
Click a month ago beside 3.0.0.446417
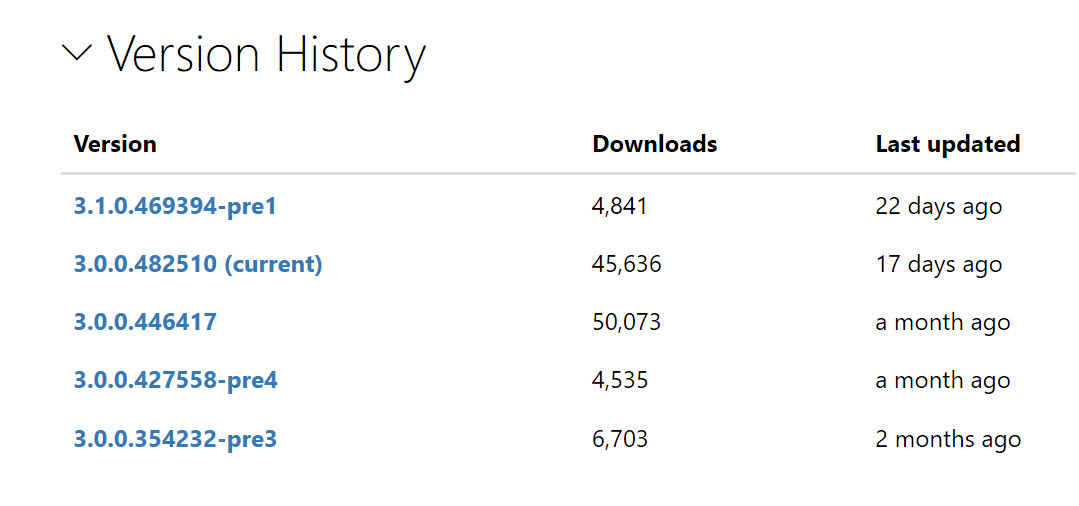click(943, 323)
